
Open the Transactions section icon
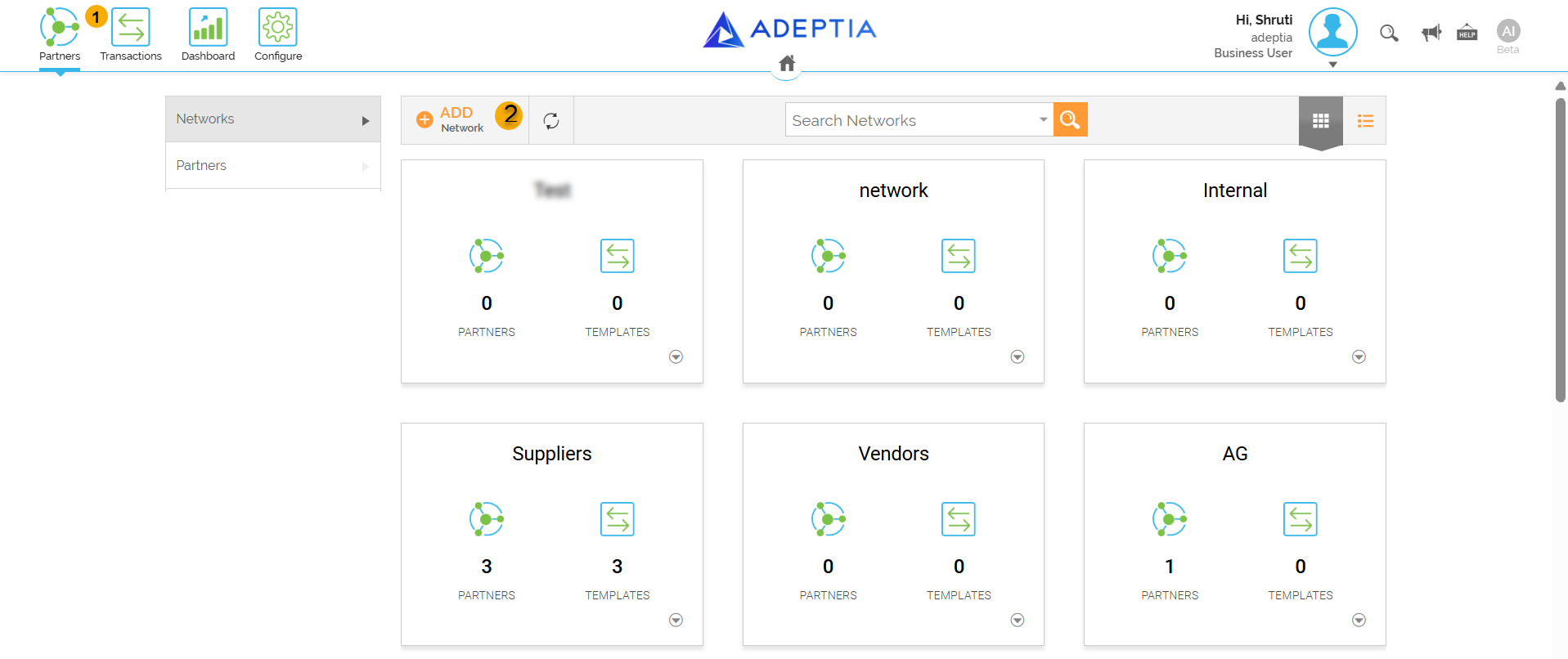[131, 27]
